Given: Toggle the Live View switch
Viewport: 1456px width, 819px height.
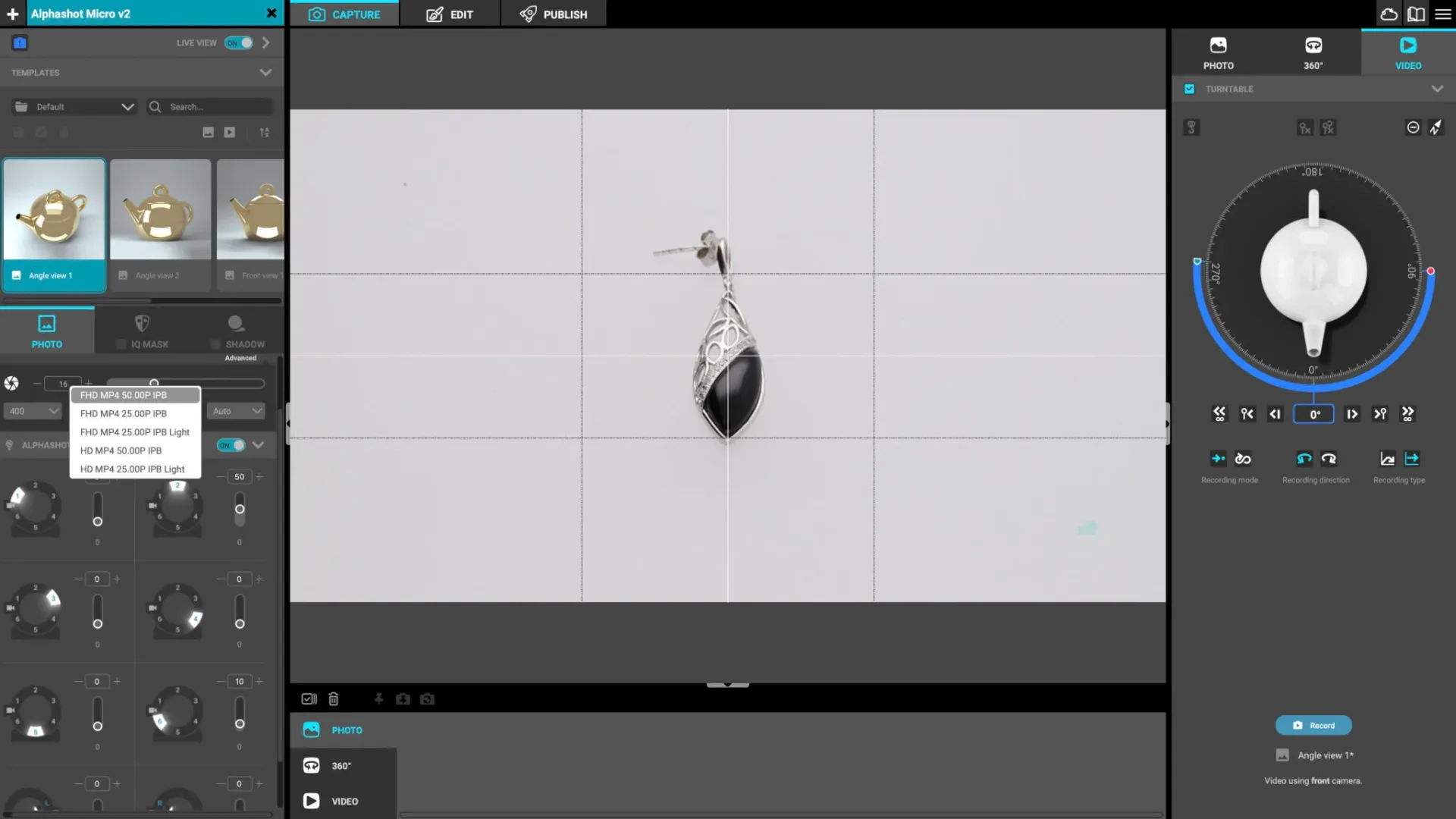Looking at the screenshot, I should point(239,43).
